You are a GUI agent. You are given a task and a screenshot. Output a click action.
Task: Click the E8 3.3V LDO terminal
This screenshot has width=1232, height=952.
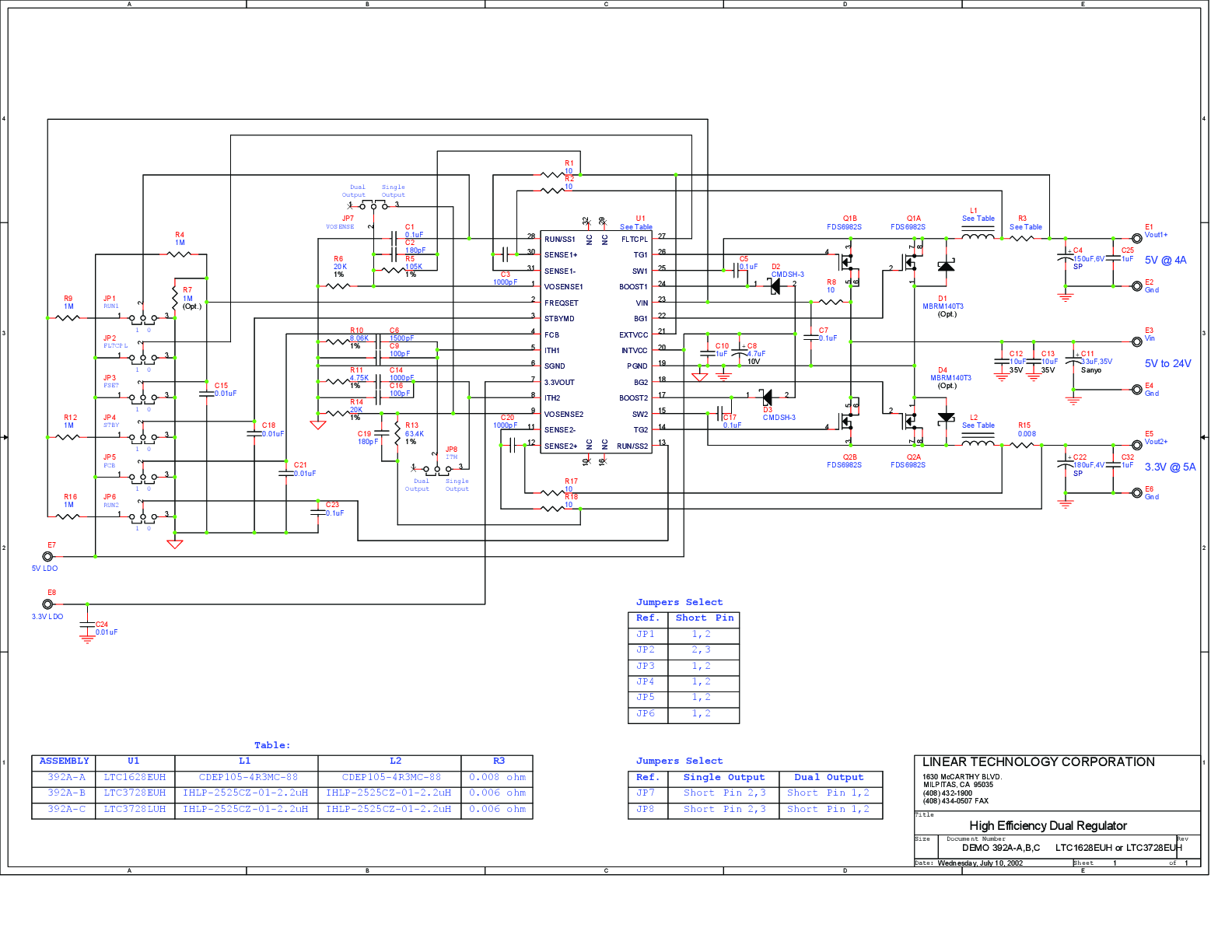[x=47, y=604]
